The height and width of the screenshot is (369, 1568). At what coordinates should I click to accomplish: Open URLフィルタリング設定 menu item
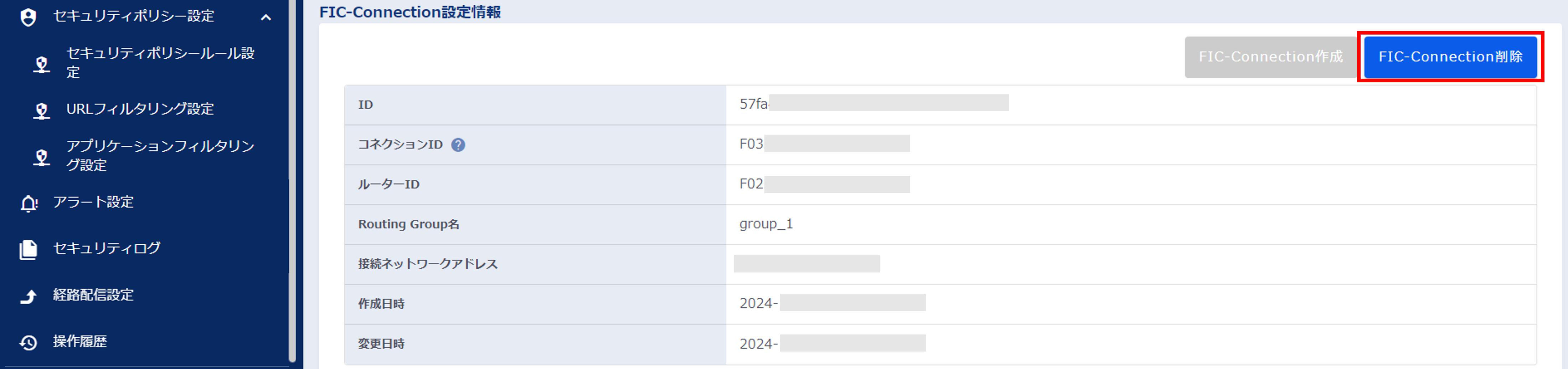[x=140, y=109]
